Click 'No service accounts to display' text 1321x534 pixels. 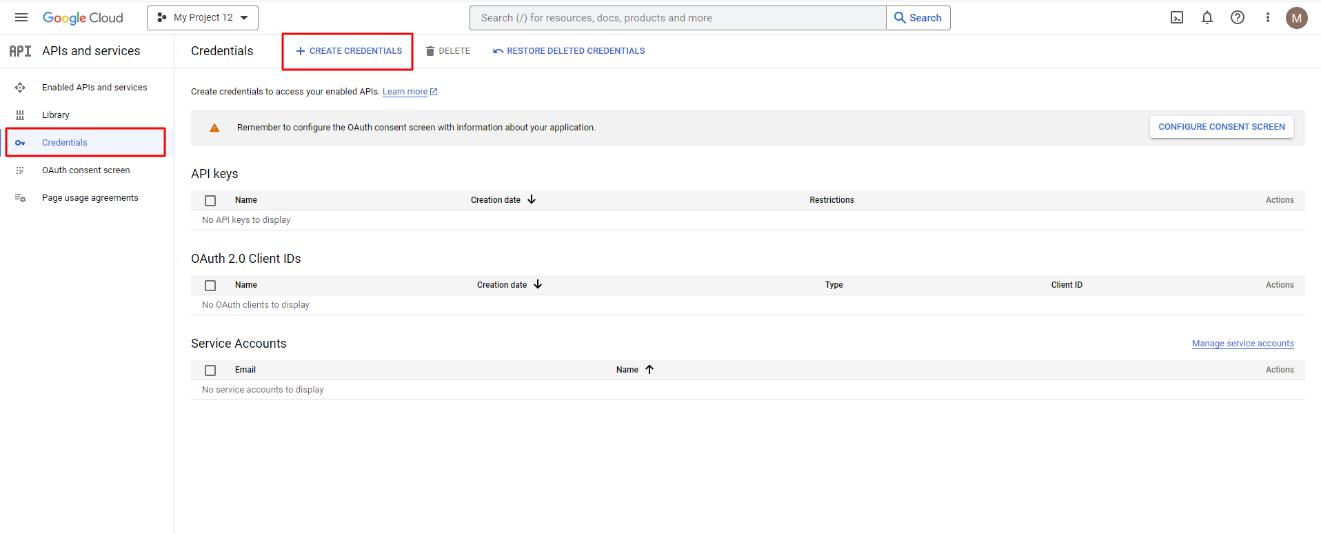click(263, 390)
